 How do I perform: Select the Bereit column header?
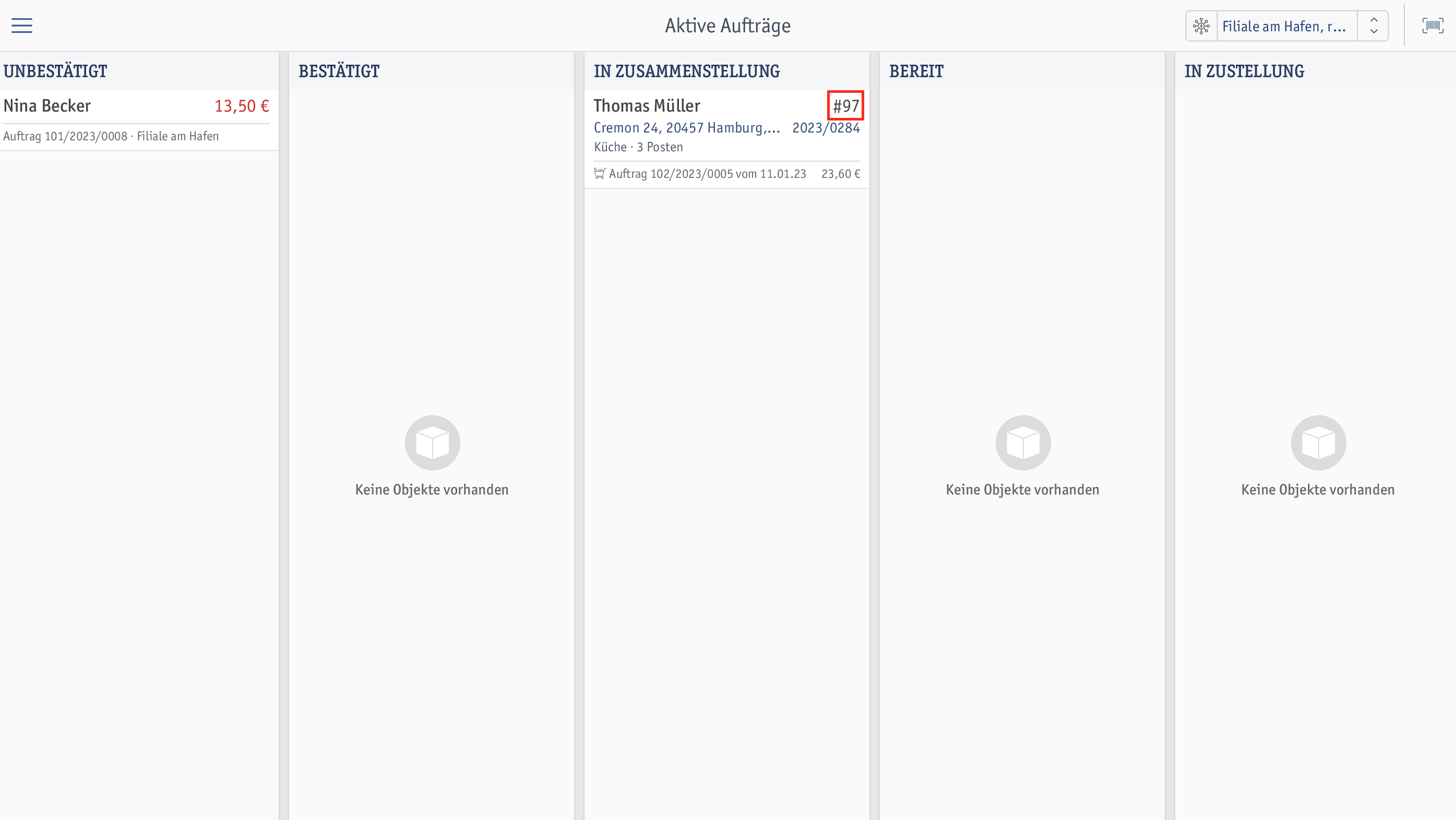916,71
